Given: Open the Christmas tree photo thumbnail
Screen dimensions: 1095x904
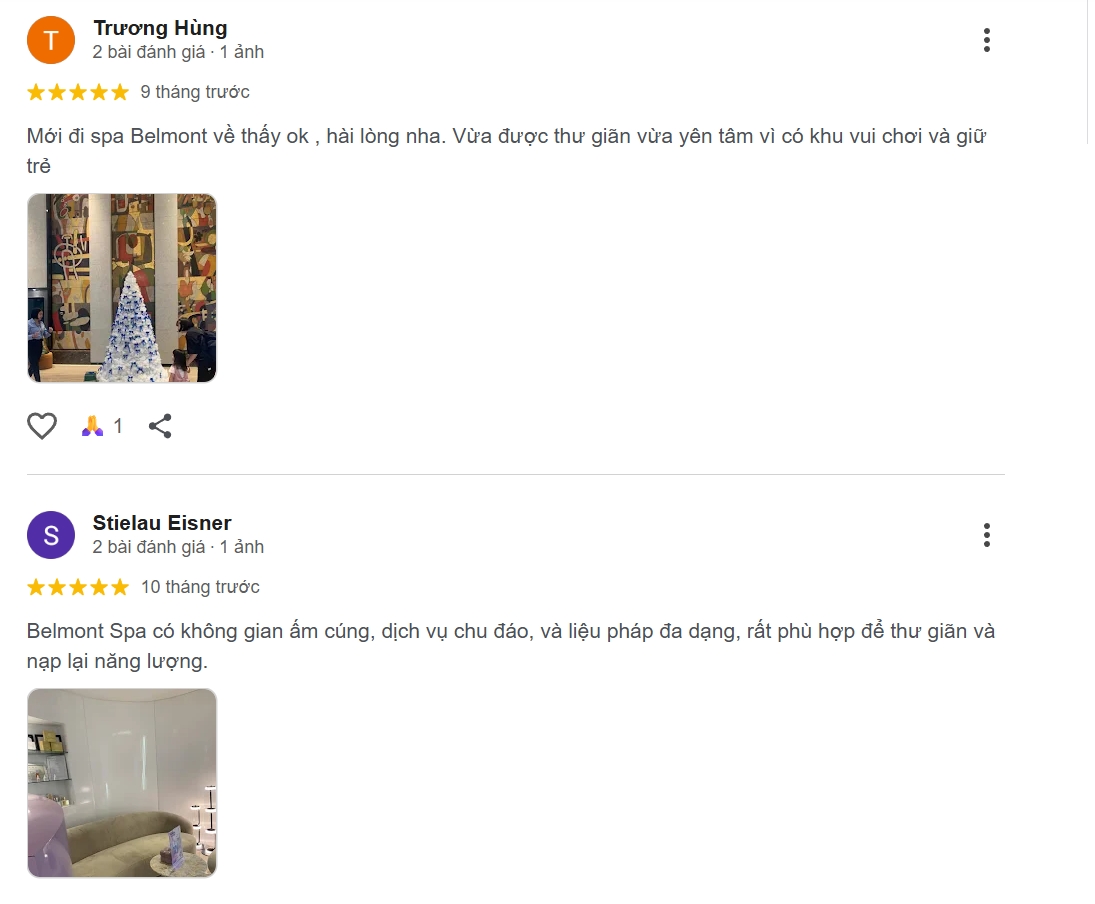Looking at the screenshot, I should [121, 288].
